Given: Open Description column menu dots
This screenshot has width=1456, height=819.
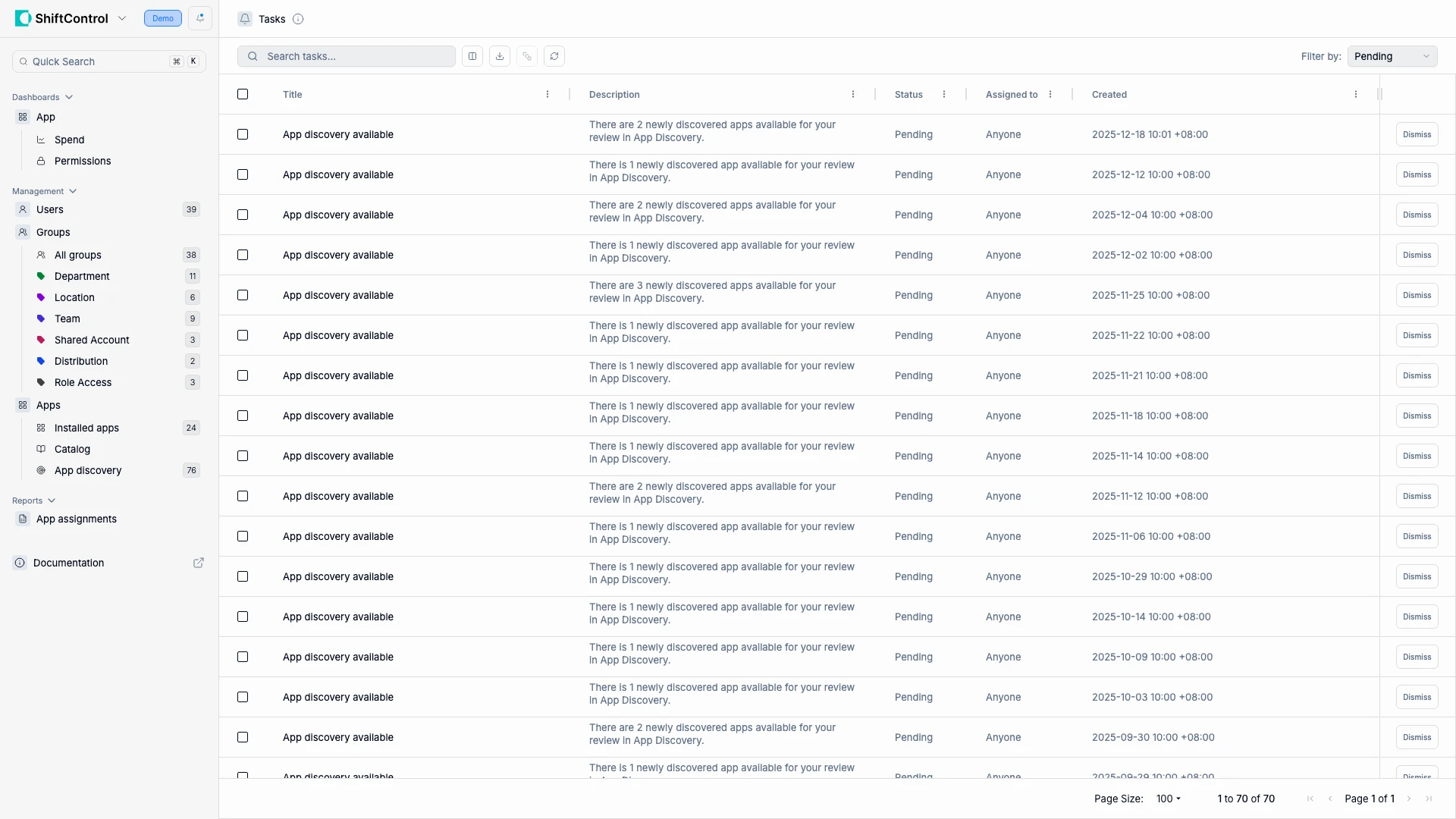Looking at the screenshot, I should tap(853, 95).
